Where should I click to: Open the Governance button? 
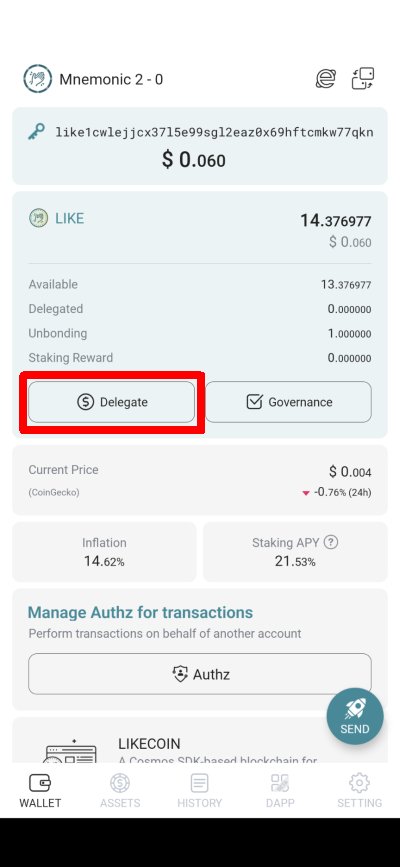[x=289, y=402]
